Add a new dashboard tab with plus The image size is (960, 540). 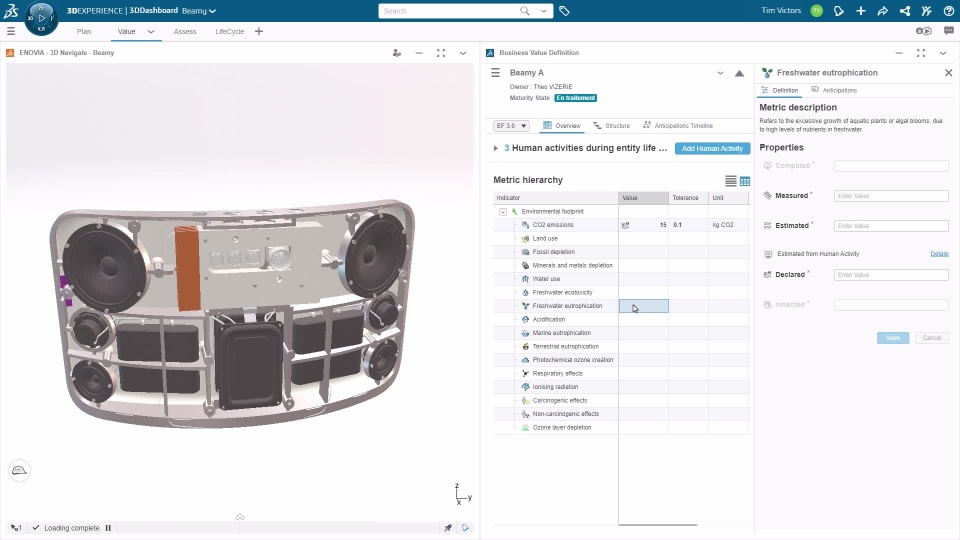coord(259,31)
